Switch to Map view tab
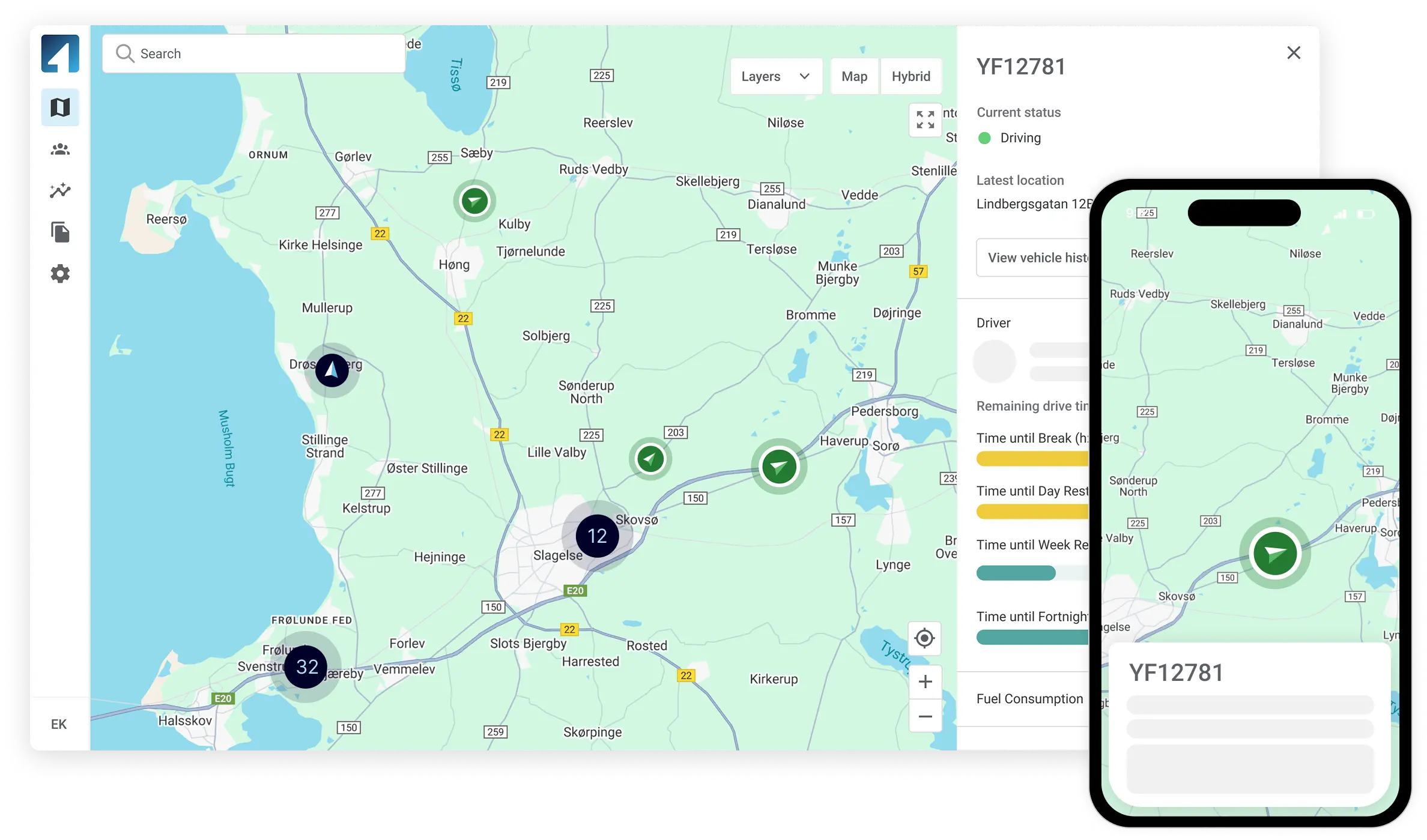The width and height of the screenshot is (1427, 840). (x=855, y=76)
